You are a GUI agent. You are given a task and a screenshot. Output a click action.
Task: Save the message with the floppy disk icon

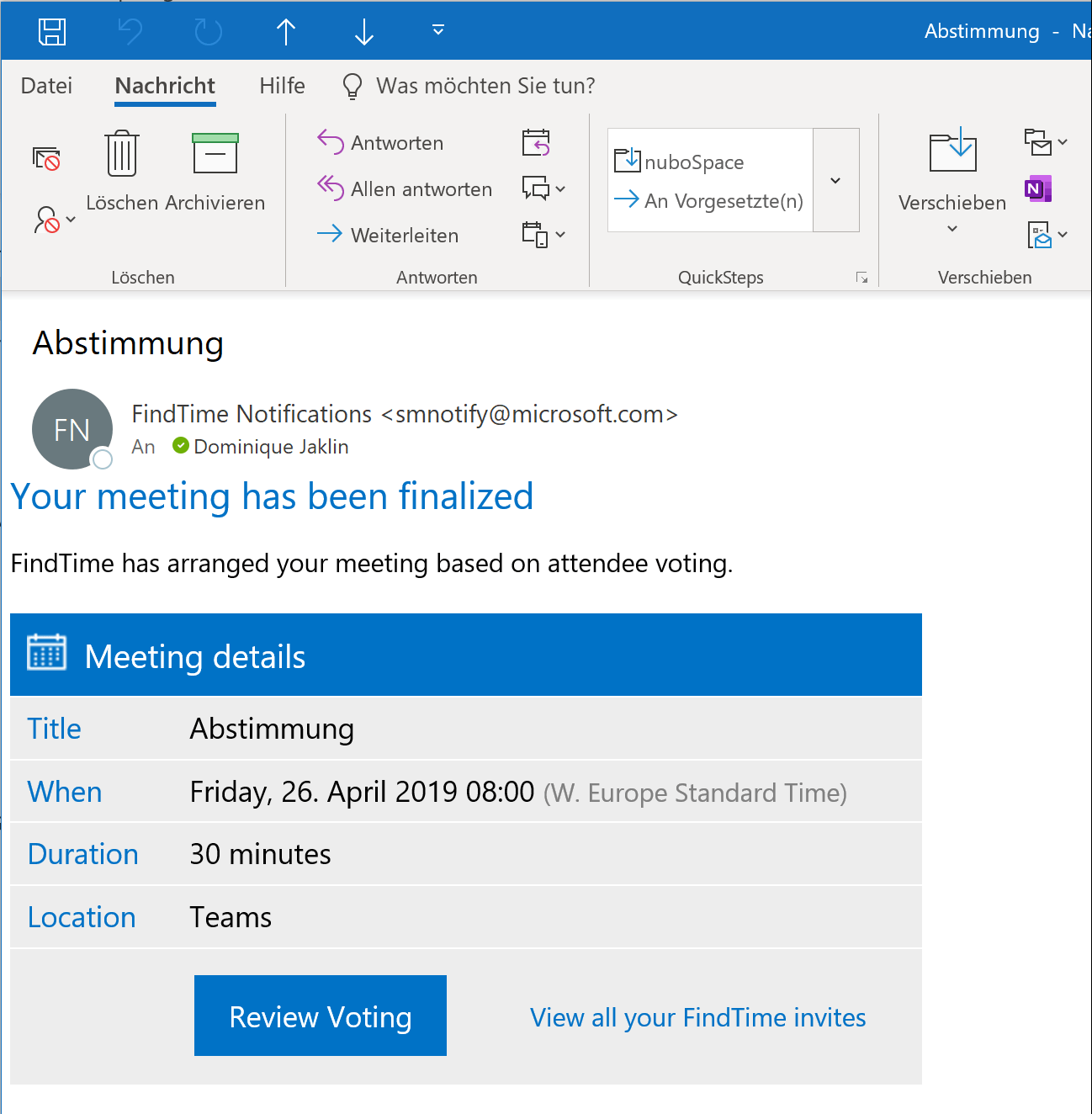pos(52,32)
